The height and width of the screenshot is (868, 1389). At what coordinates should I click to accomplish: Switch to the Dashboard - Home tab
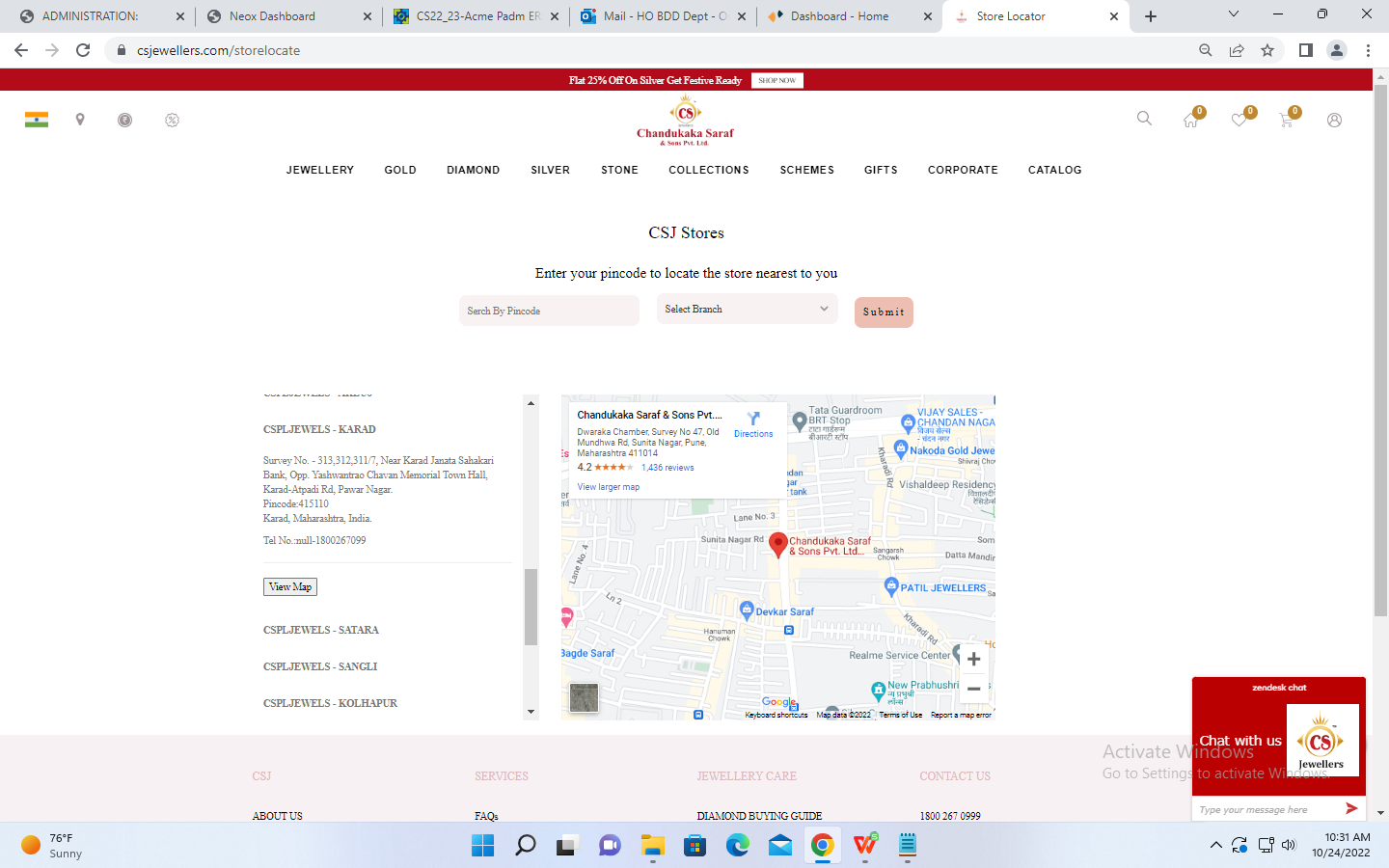849,16
